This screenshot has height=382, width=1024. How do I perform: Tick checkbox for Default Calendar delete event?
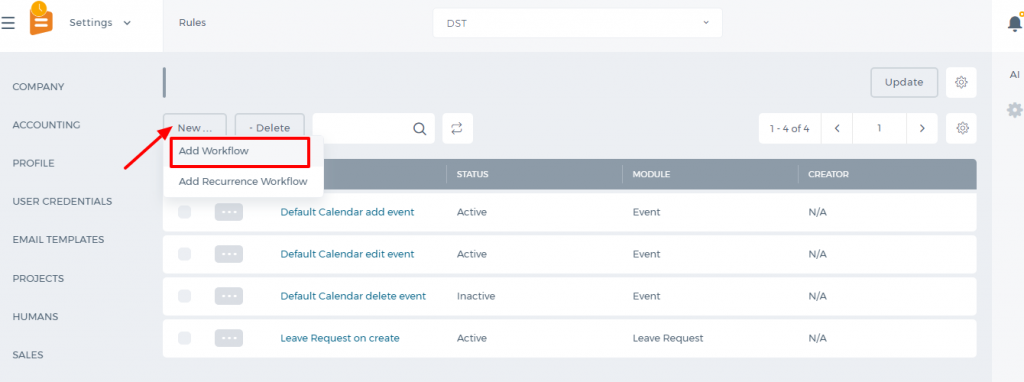pyautogui.click(x=185, y=296)
